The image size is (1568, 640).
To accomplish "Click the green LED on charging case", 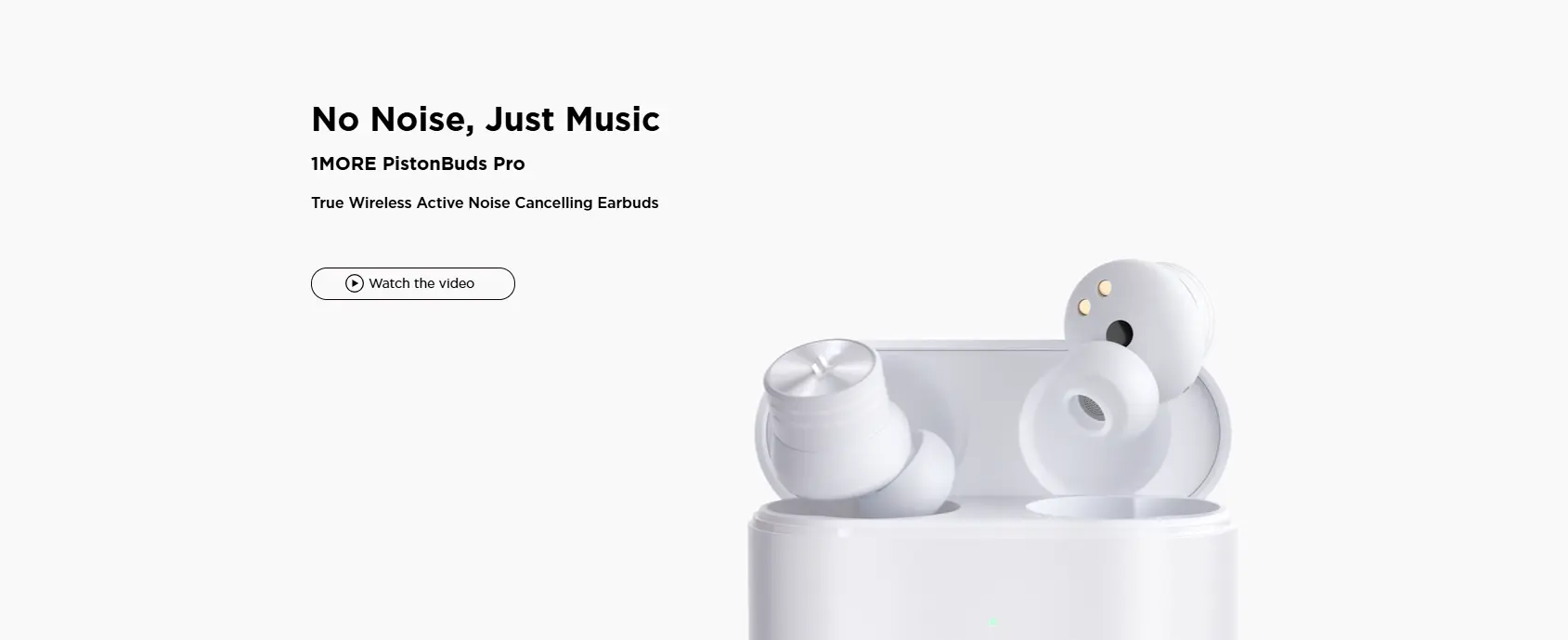I will pos(992,622).
